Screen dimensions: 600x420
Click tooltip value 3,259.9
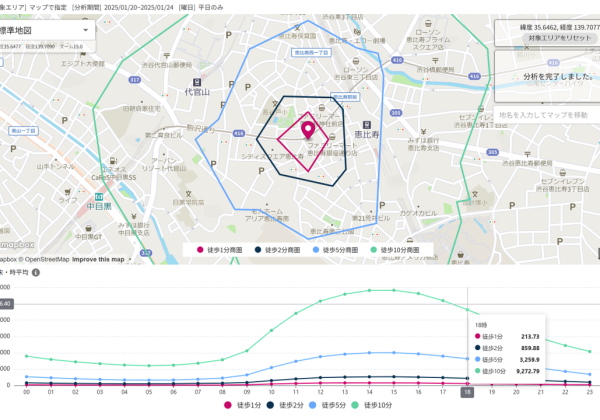click(529, 360)
